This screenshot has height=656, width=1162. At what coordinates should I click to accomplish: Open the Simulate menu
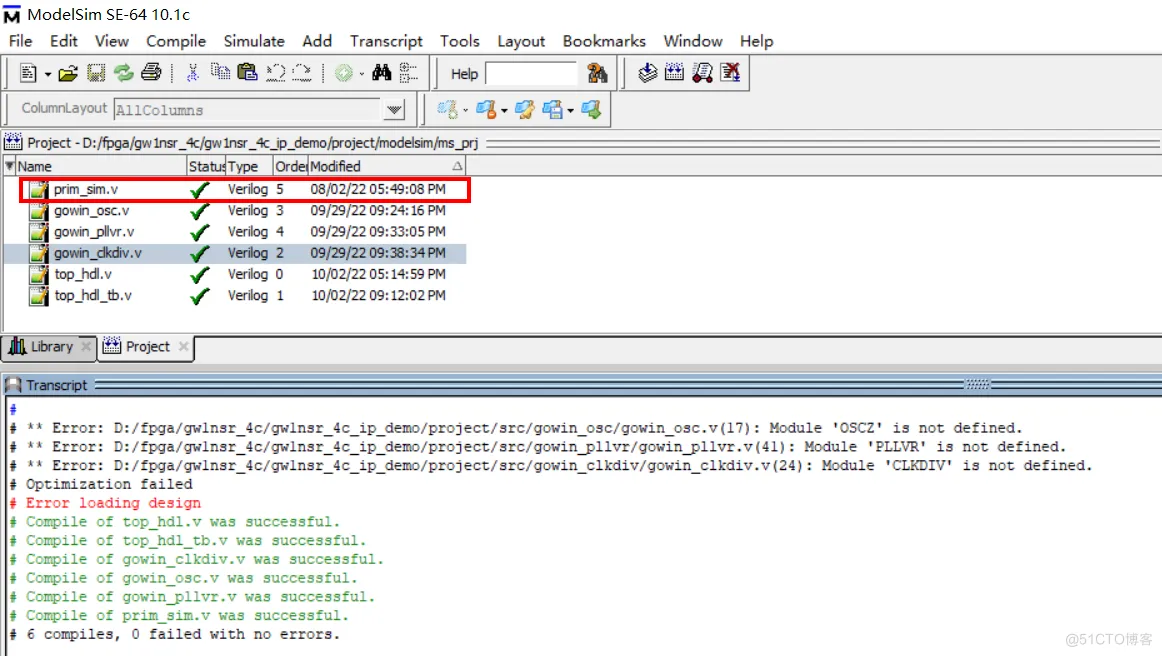pos(254,41)
